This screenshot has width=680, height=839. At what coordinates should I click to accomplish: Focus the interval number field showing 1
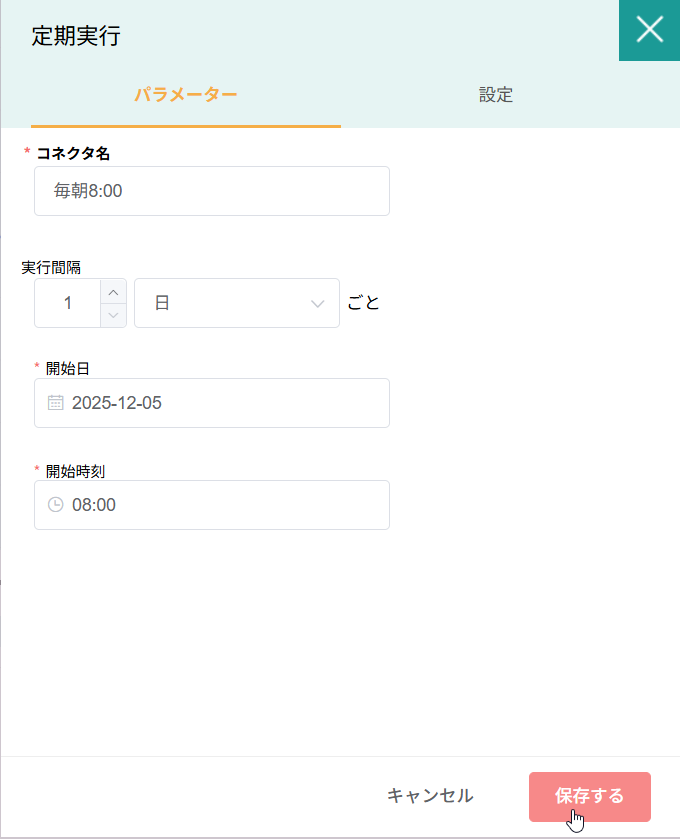coord(68,303)
